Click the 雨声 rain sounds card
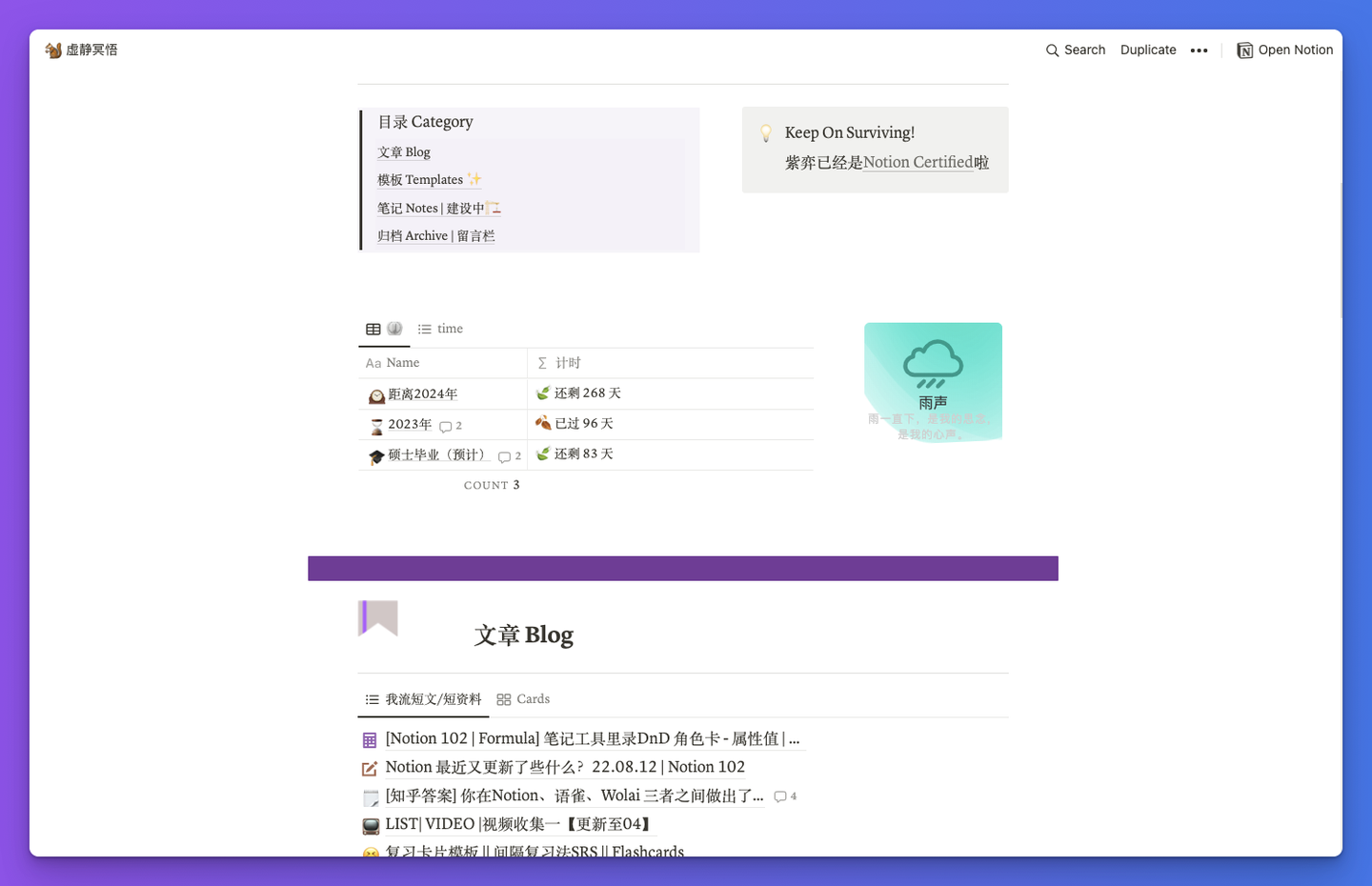Image resolution: width=1372 pixels, height=886 pixels. pyautogui.click(x=933, y=382)
